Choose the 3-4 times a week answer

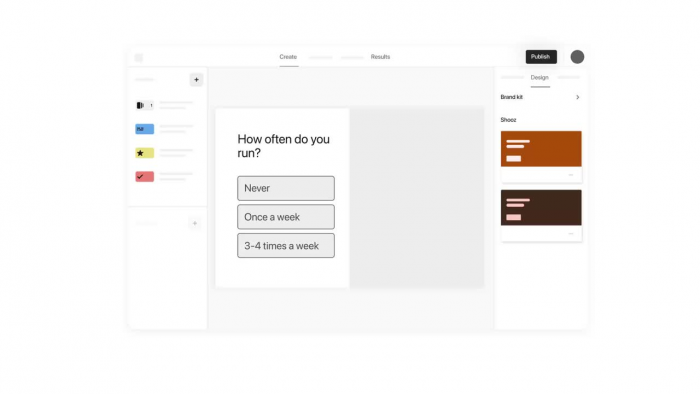[286, 245]
